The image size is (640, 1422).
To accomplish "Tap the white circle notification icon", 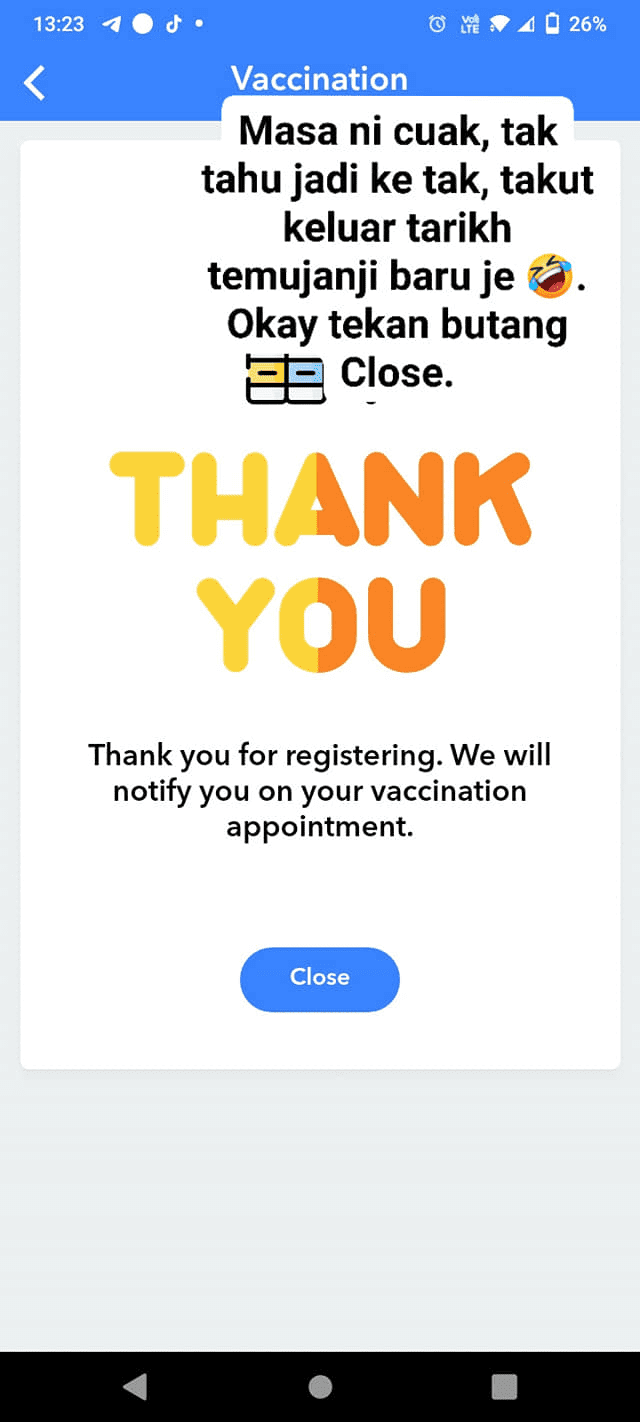I will (x=143, y=24).
